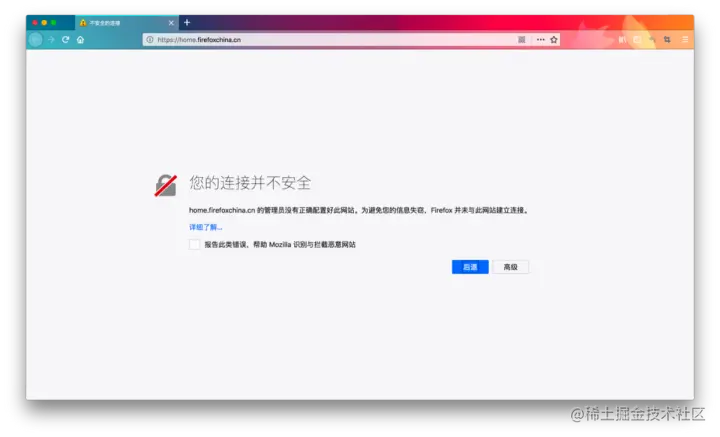Select the tab with warning icon
Screen dimensions: 720x437
[x=127, y=23]
